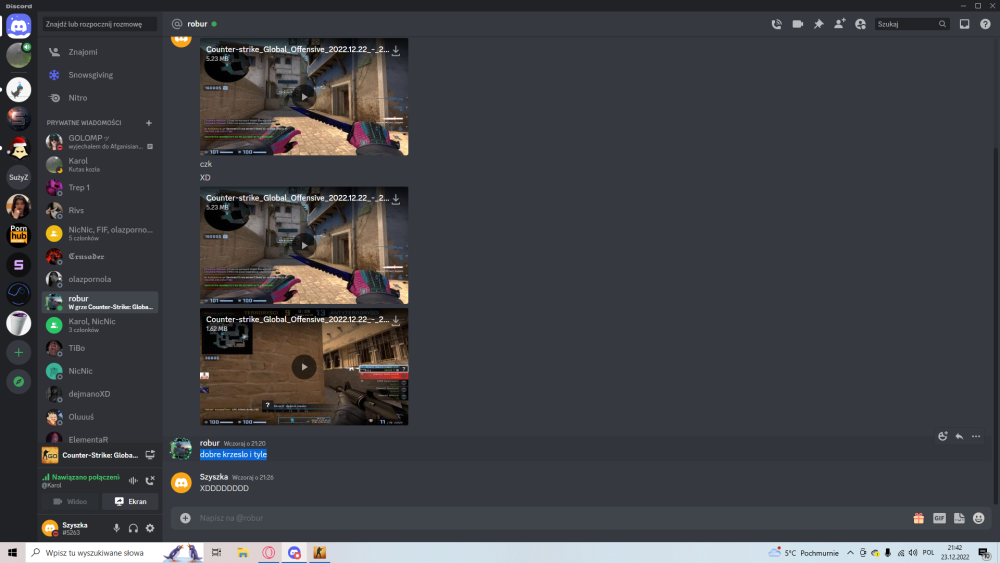The width and height of the screenshot is (1000, 563).
Task: Add friends to this DM
Action: (839, 24)
